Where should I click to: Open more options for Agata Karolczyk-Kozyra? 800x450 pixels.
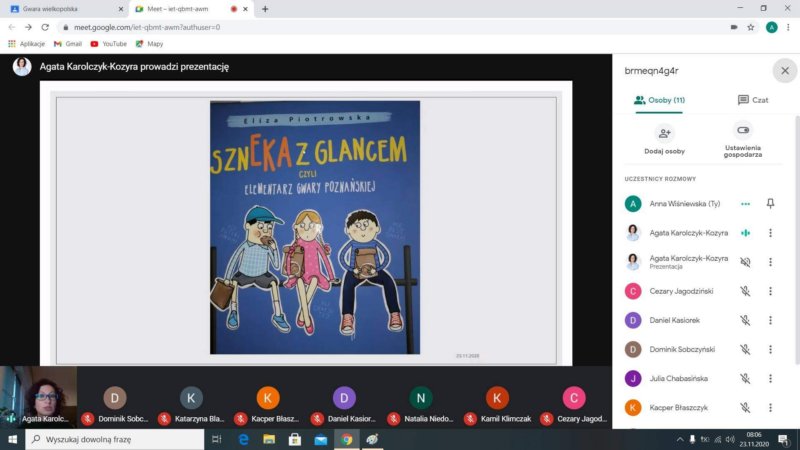[x=770, y=233]
